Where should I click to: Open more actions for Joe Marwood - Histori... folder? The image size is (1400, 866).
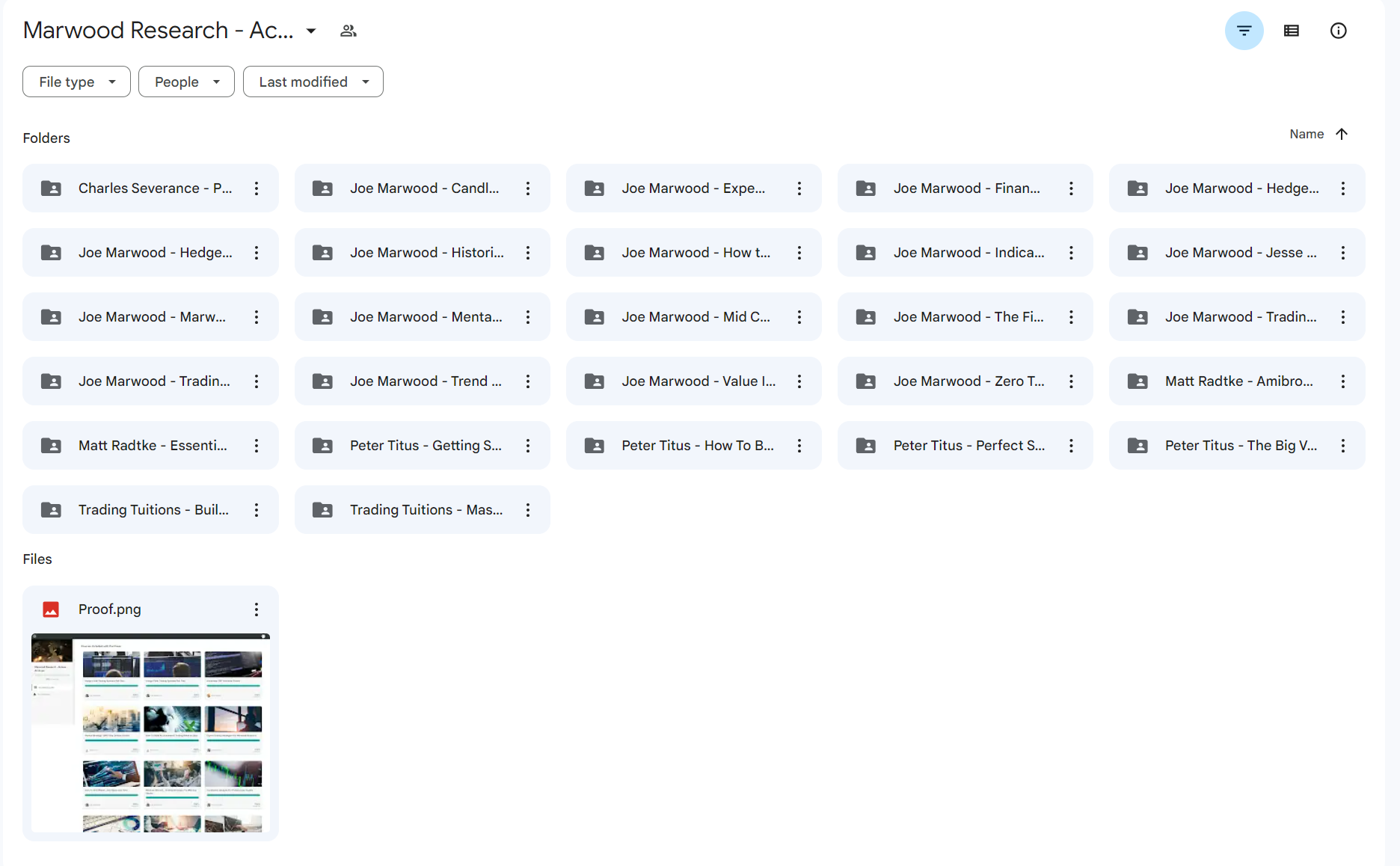tap(528, 253)
